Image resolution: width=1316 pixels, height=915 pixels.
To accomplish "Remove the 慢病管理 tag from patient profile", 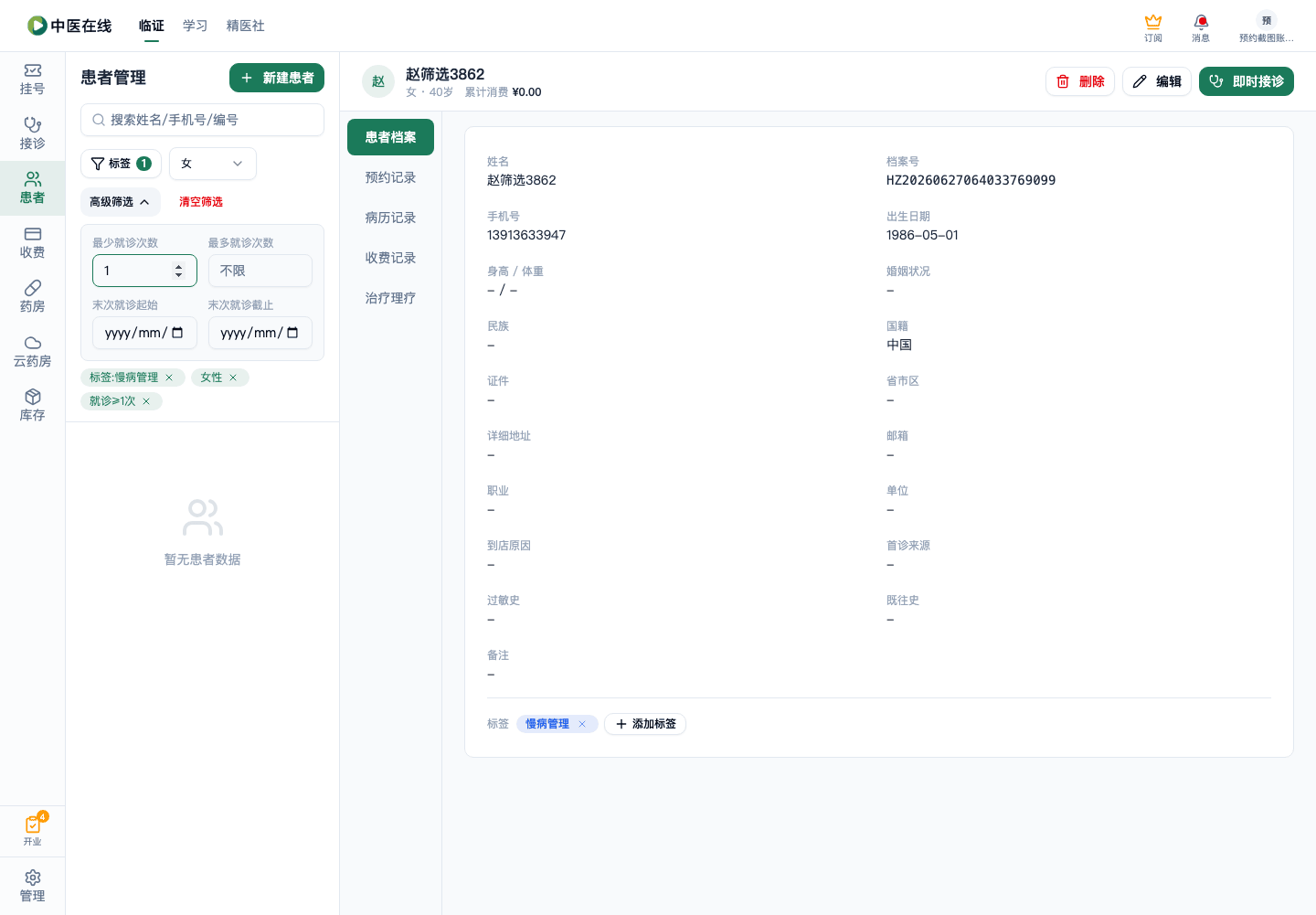I will pos(582,724).
